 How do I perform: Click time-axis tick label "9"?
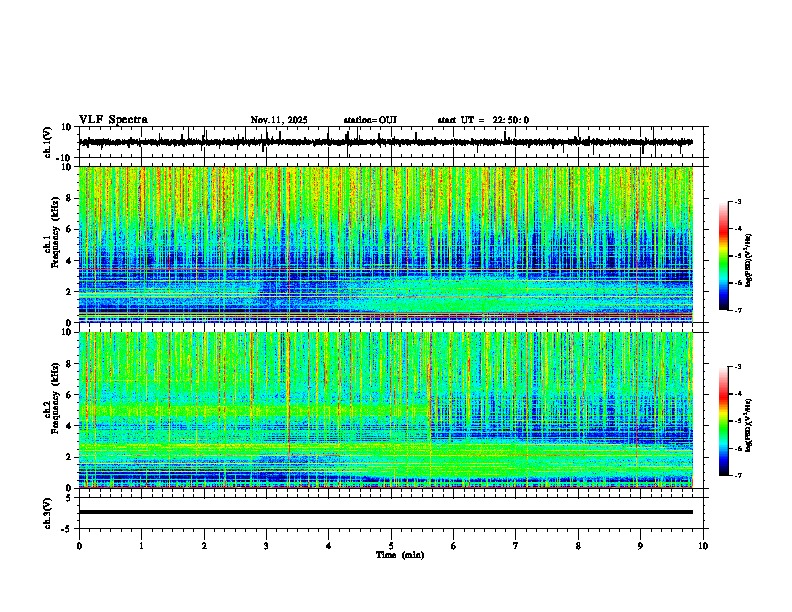(x=640, y=546)
